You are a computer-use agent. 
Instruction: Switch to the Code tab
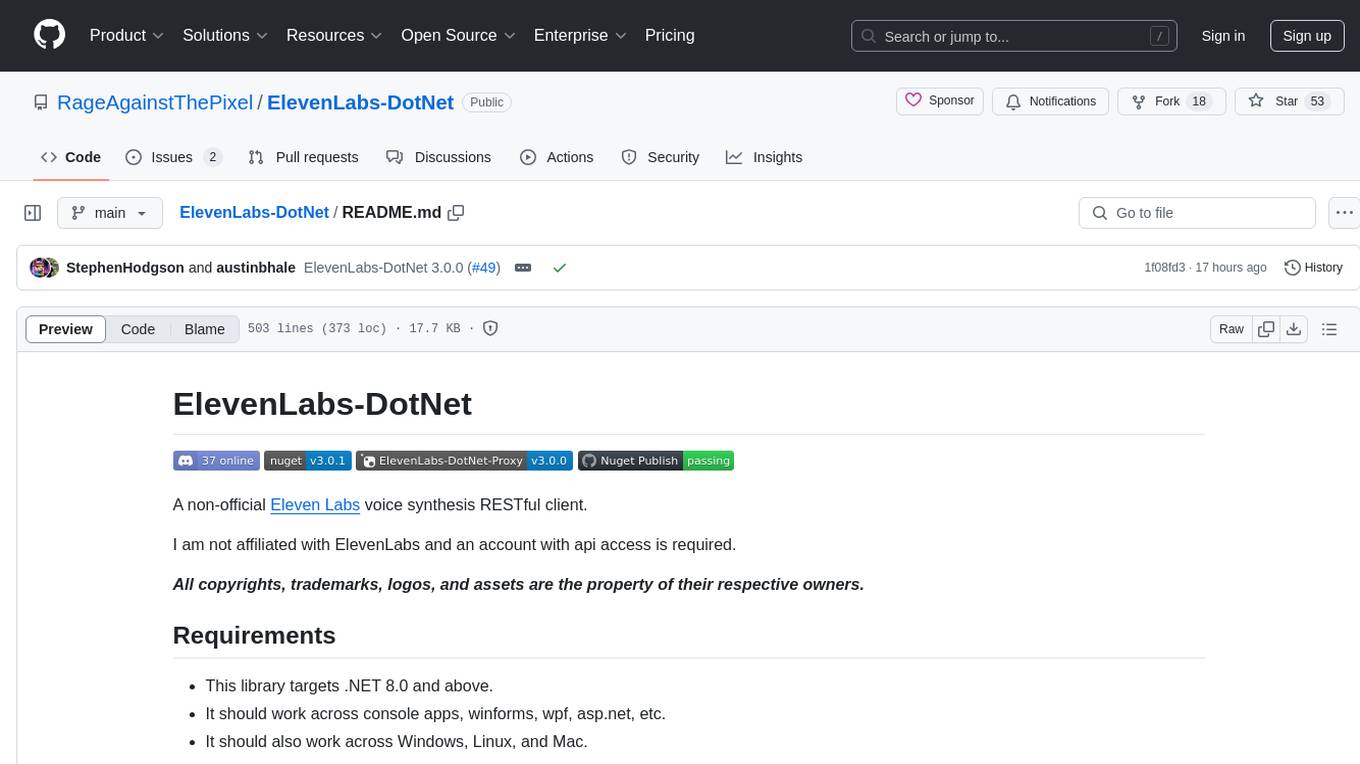(71, 157)
